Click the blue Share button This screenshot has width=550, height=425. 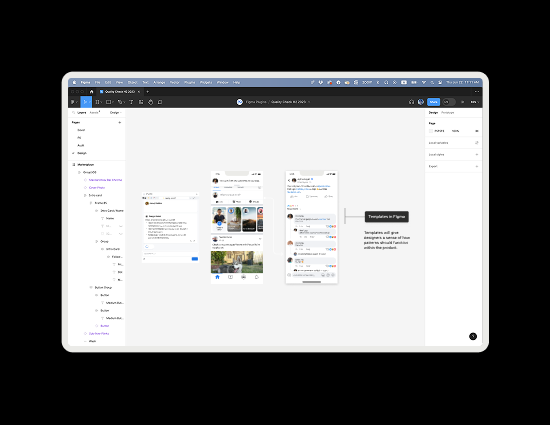(434, 102)
